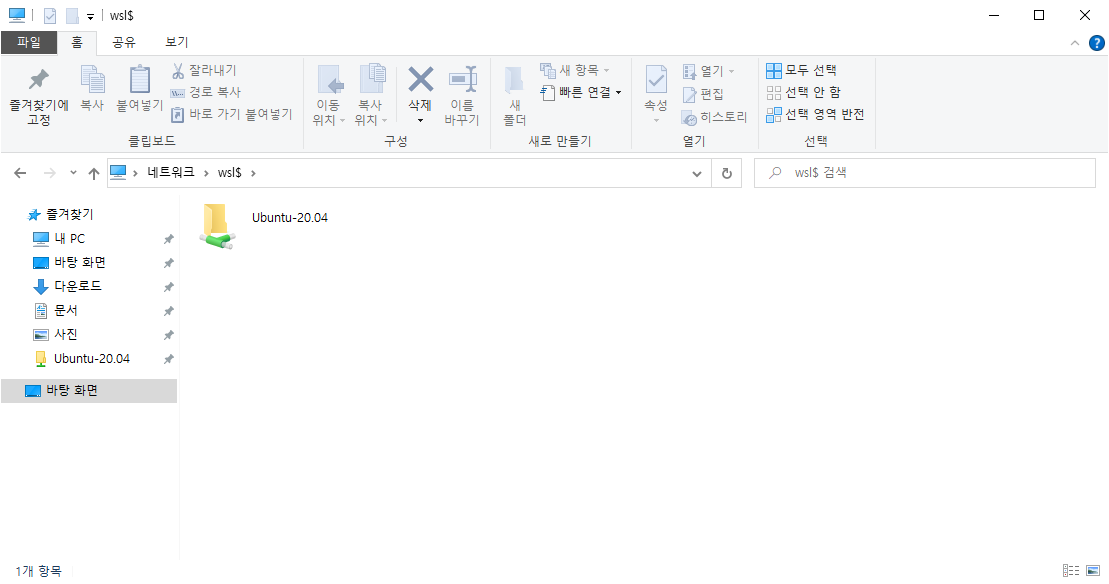Viewport: 1109px width, 584px height.
Task: Switch to details view layout icon
Action: point(1071,571)
